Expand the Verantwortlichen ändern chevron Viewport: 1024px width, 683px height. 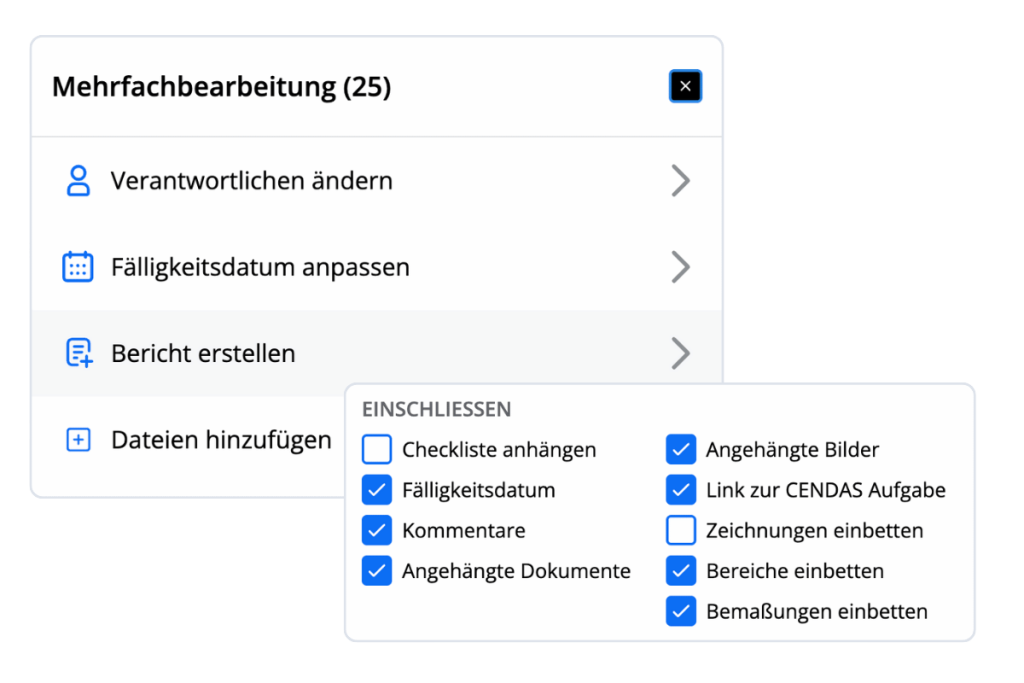click(682, 180)
